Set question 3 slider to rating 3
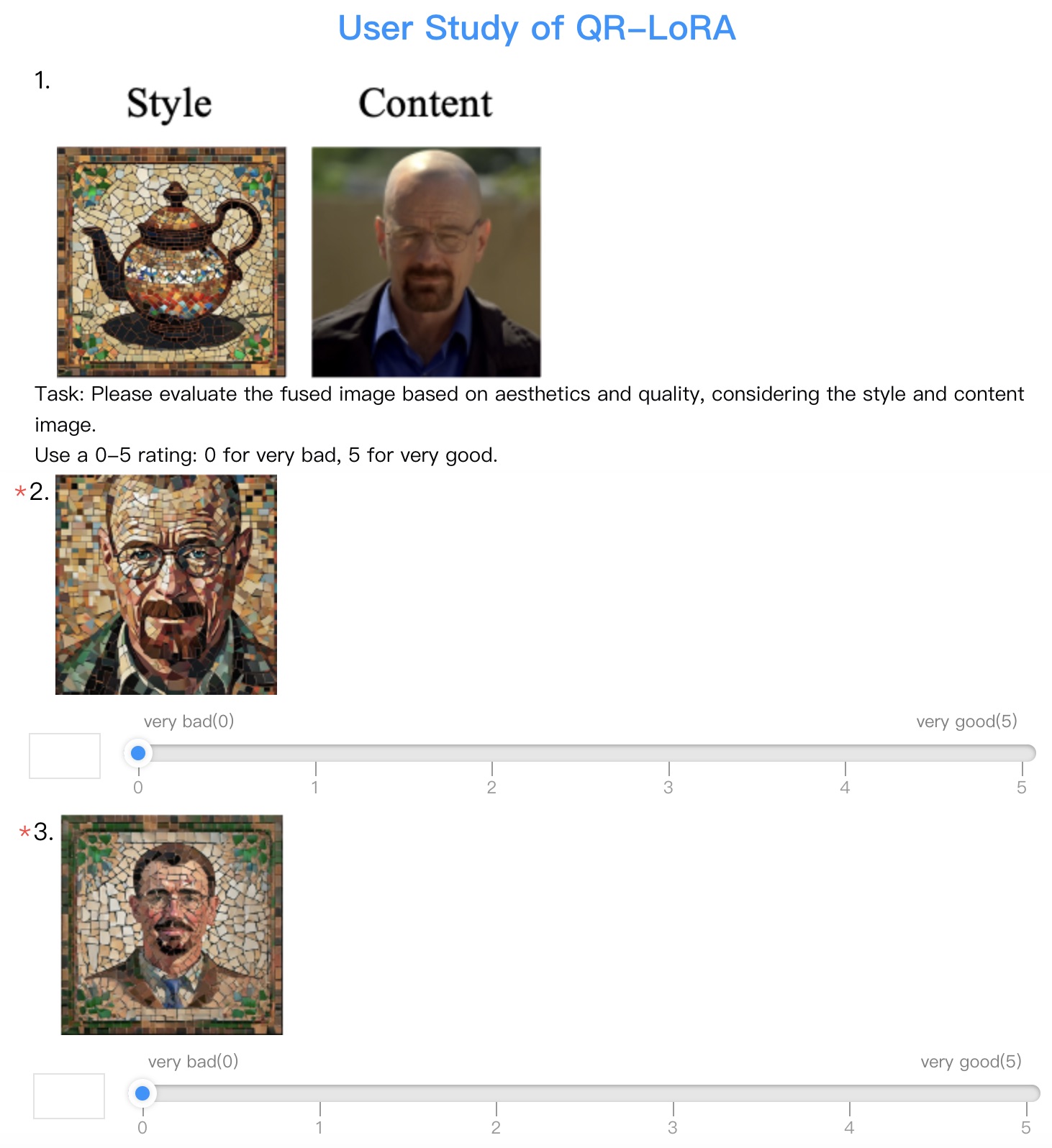This screenshot has width=1052, height=1148. point(673,1093)
